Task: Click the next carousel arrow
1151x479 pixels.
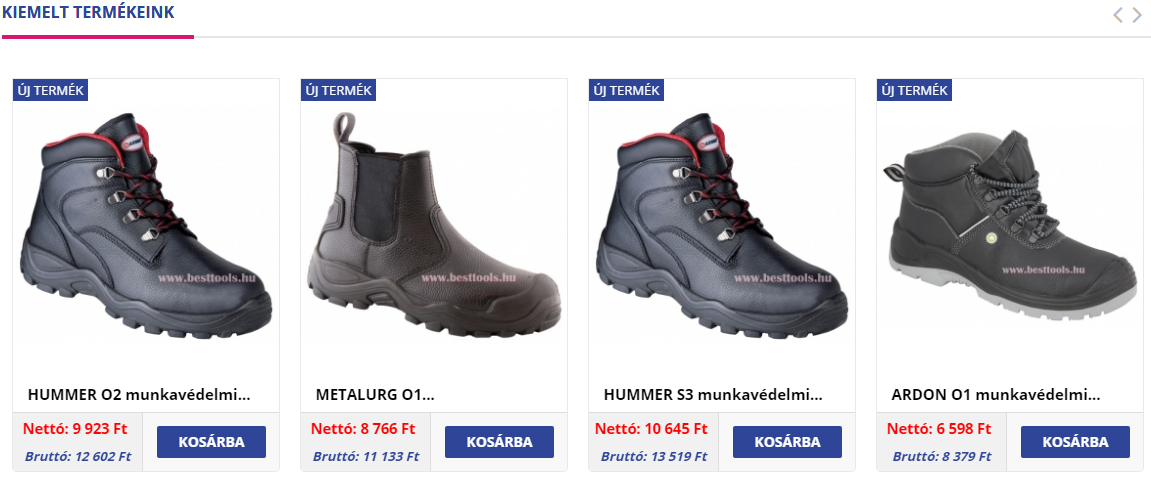Action: 1137,15
